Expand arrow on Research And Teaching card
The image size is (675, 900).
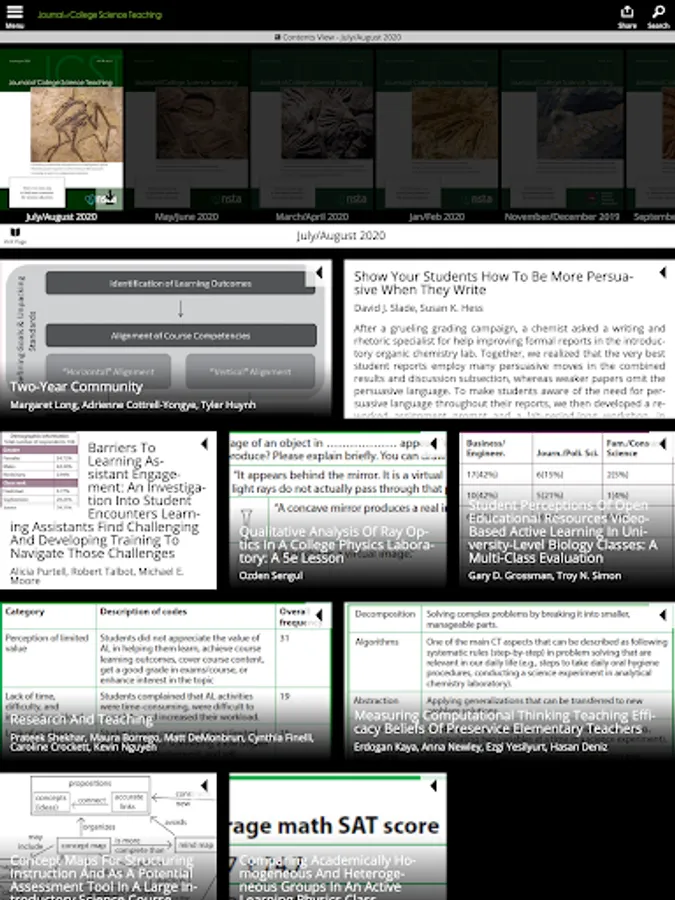pyautogui.click(x=319, y=615)
